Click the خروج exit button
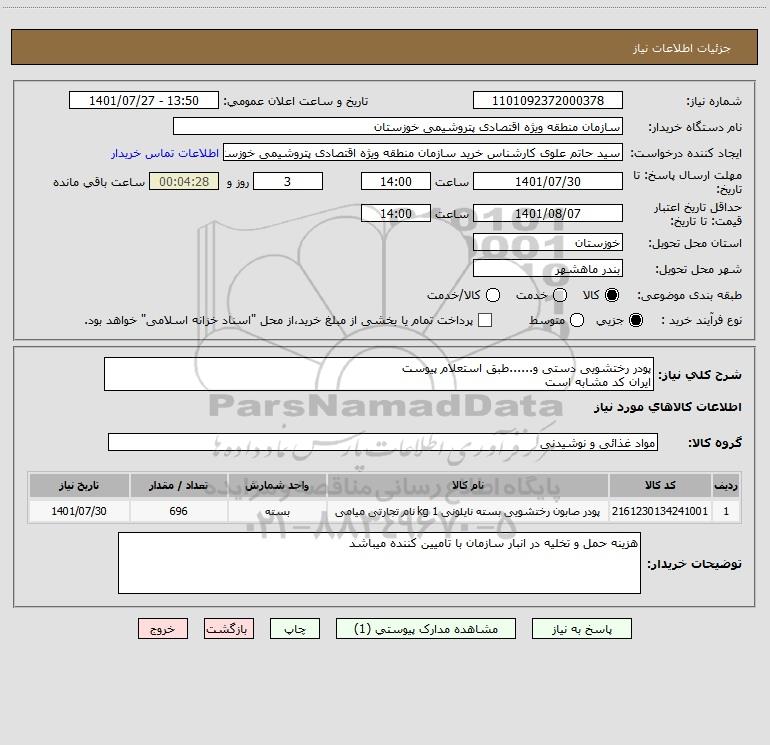770x745 pixels. [x=163, y=629]
